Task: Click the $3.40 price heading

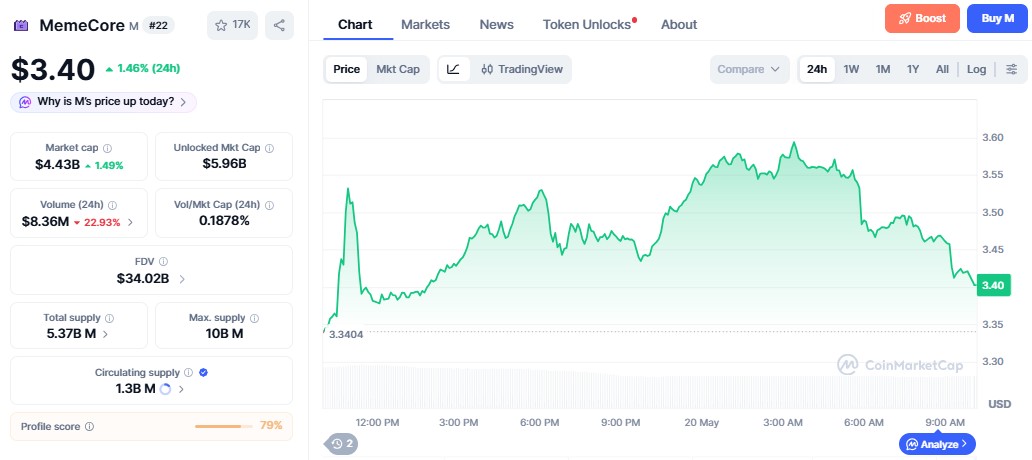Action: tap(53, 69)
